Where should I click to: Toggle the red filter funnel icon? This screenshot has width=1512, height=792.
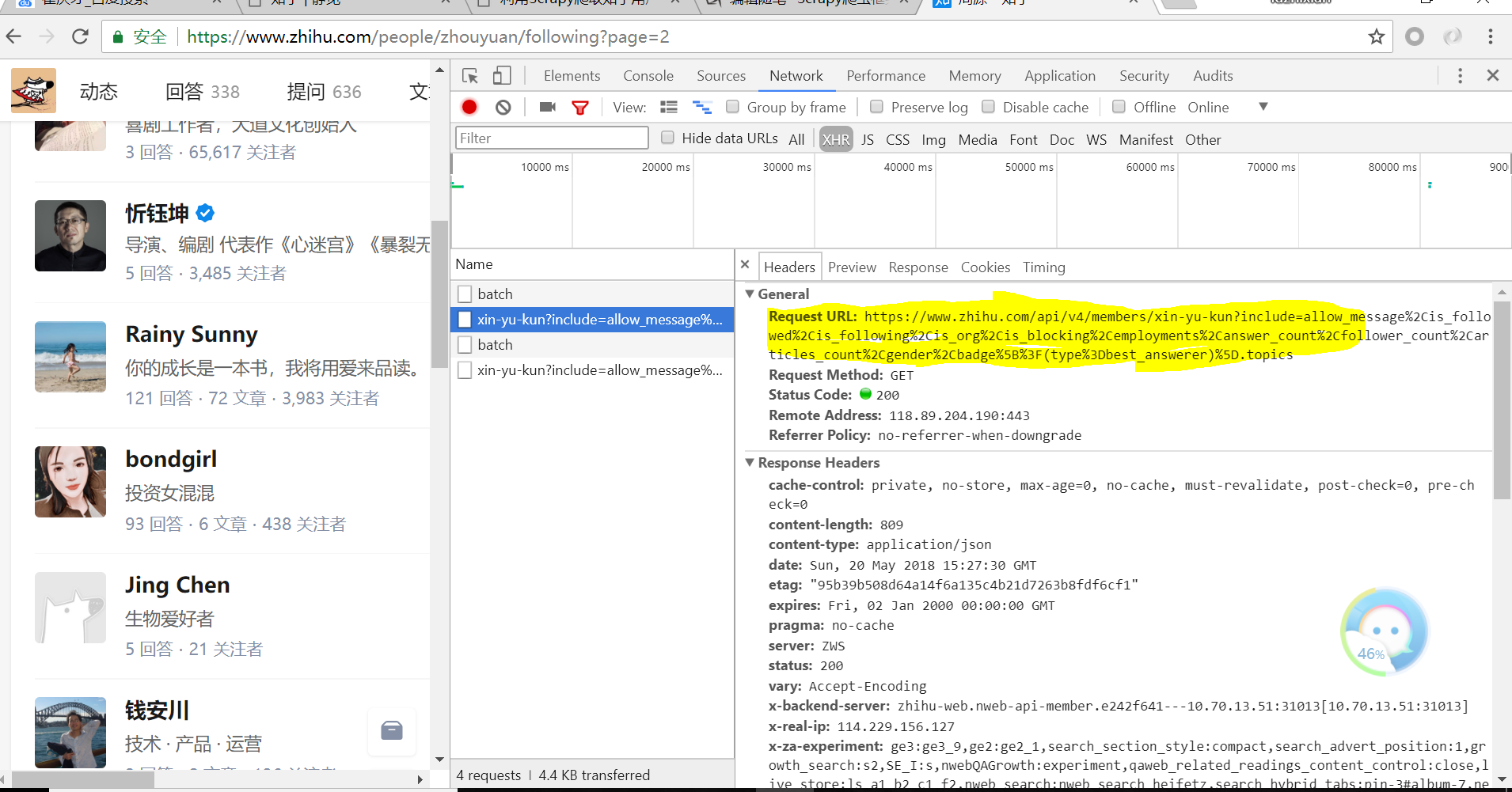pos(580,108)
